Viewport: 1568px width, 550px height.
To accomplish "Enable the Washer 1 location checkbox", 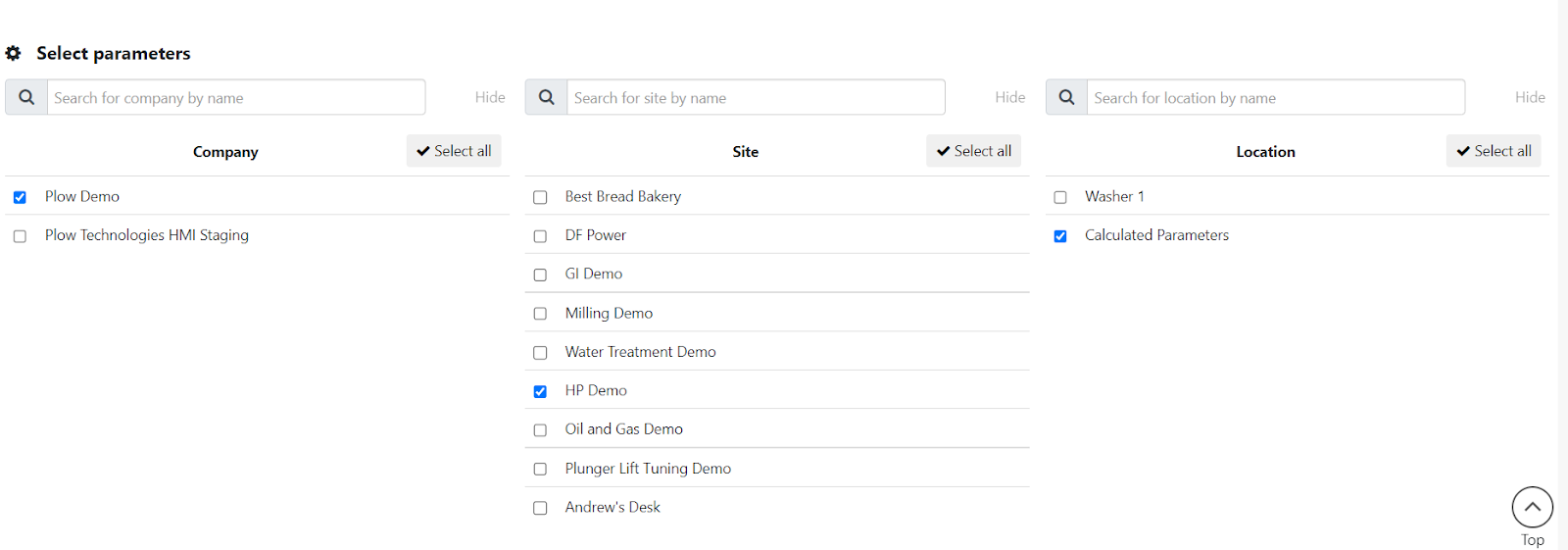I will tap(1060, 197).
